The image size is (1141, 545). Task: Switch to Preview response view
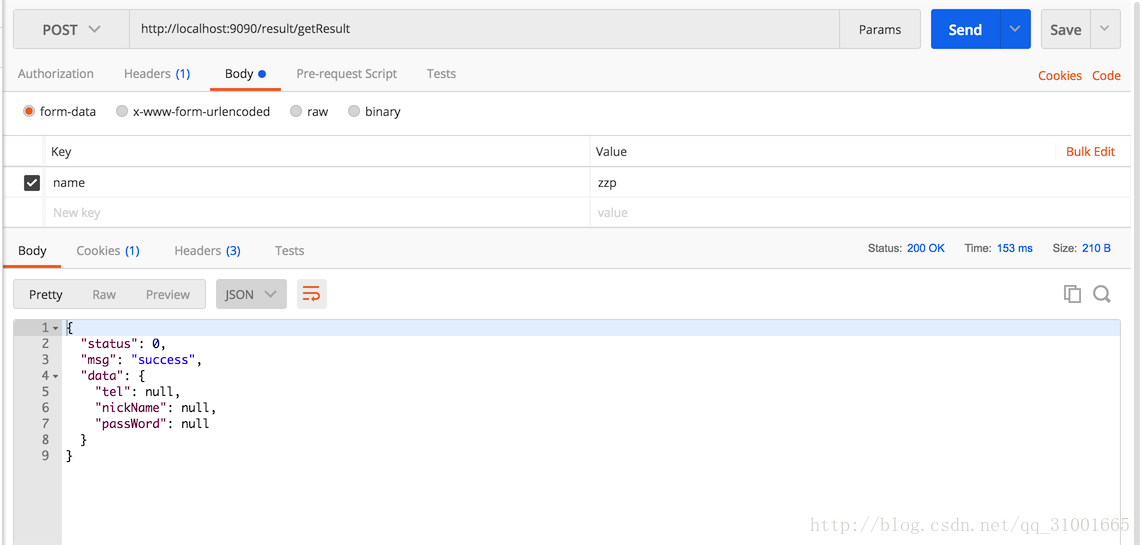(x=167, y=295)
